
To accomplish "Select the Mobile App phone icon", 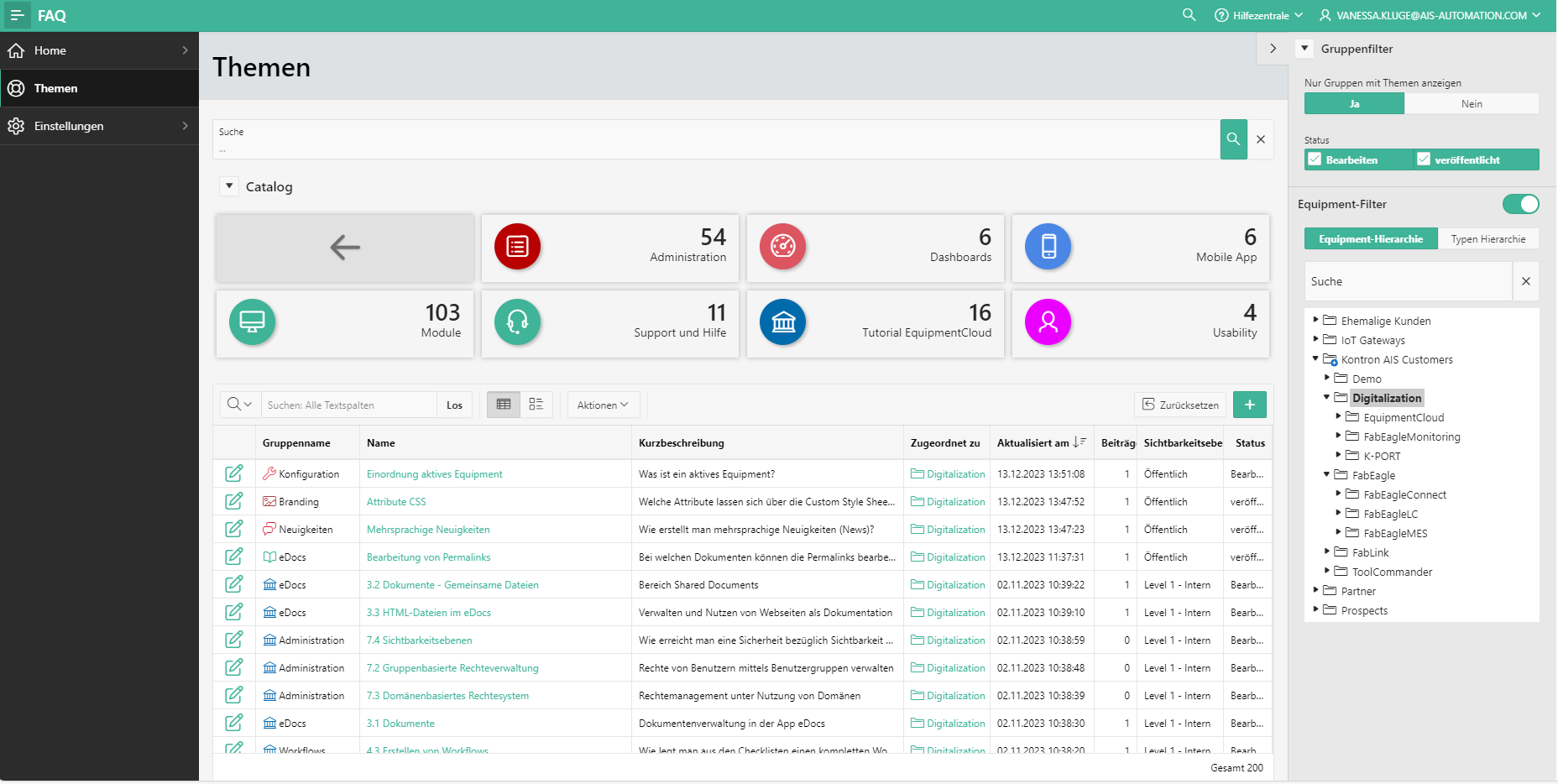I will 1048,247.
